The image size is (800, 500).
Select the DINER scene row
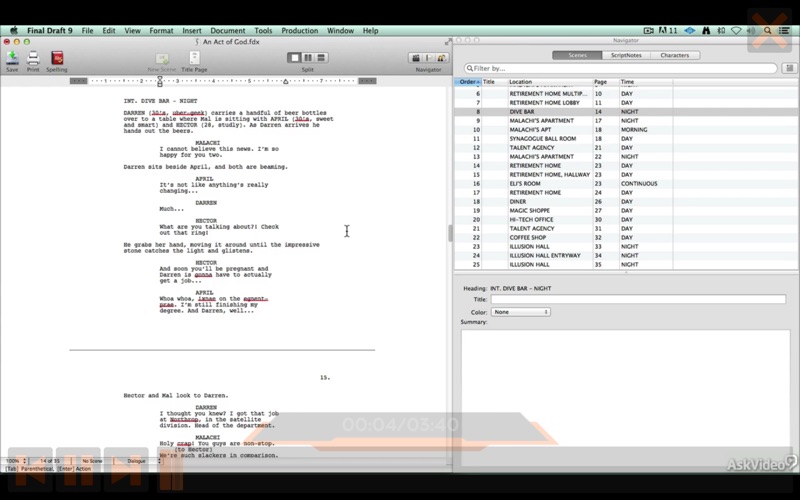point(626,202)
